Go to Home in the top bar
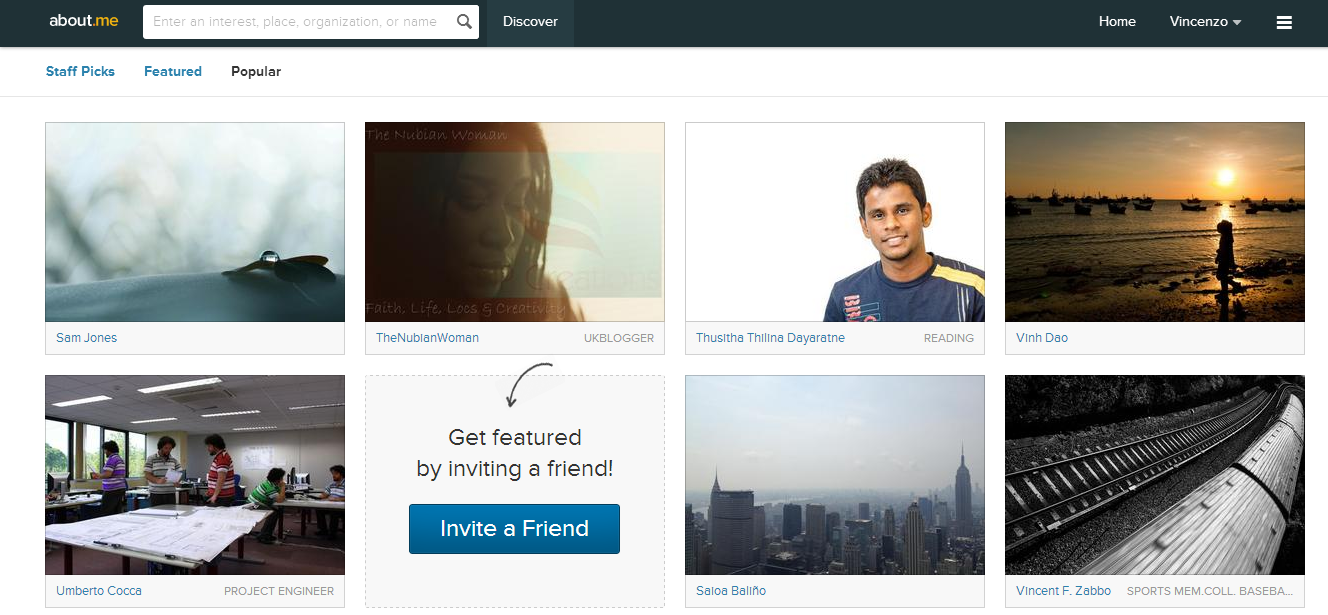Screen dimensions: 1328x615 1117,22
